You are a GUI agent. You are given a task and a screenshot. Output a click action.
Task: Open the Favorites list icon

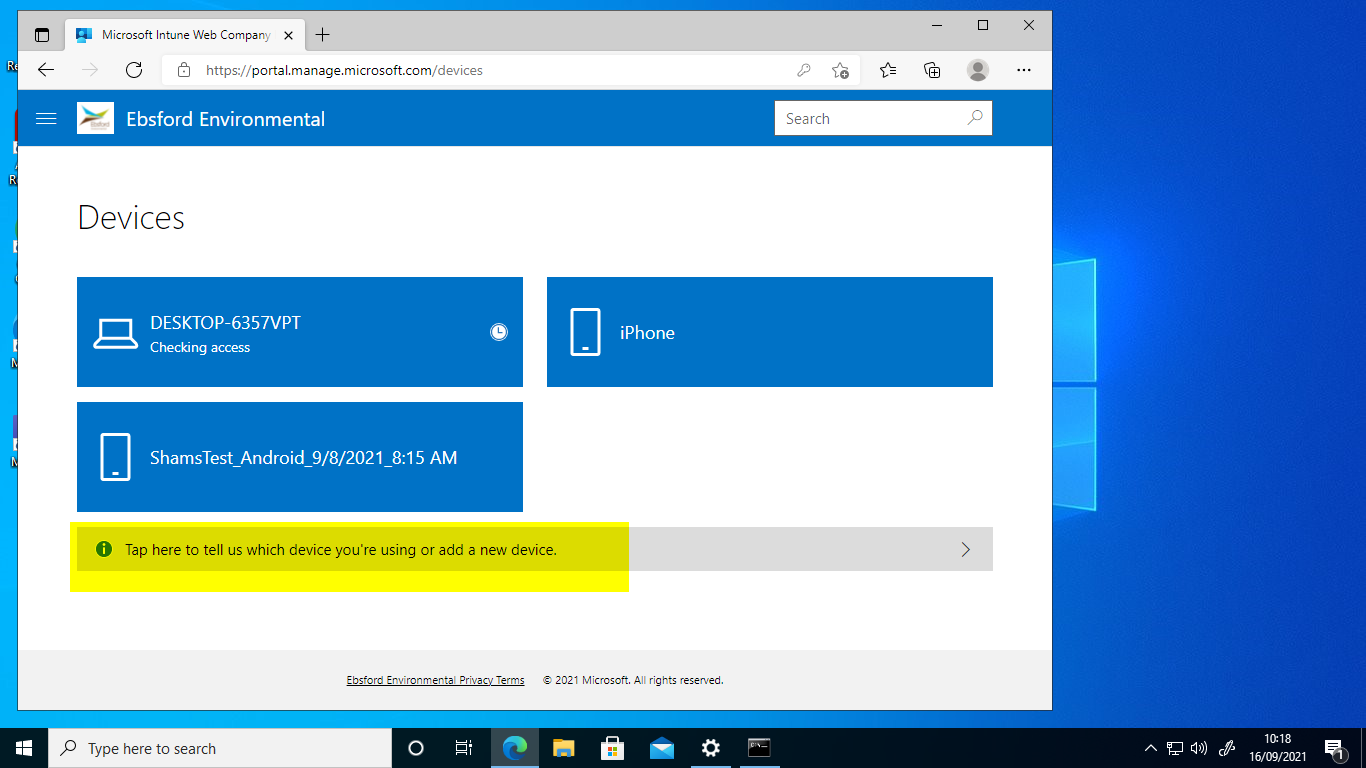[888, 70]
